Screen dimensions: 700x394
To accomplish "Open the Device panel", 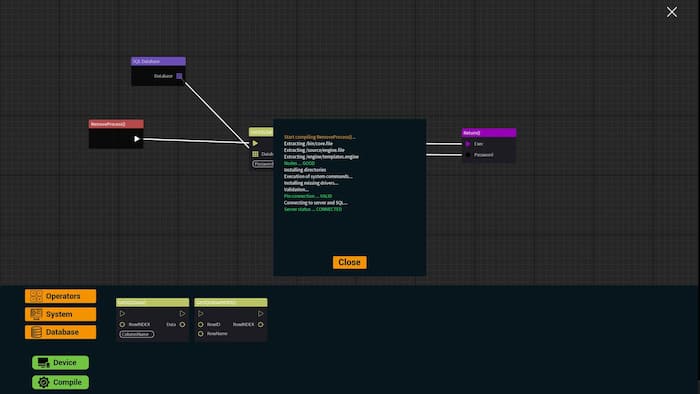I will coord(60,362).
